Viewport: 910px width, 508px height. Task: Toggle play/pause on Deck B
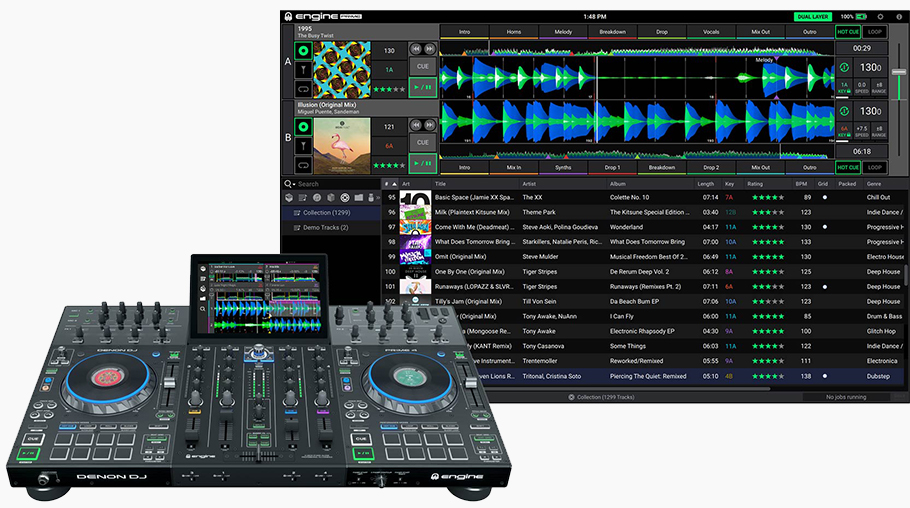(x=423, y=163)
